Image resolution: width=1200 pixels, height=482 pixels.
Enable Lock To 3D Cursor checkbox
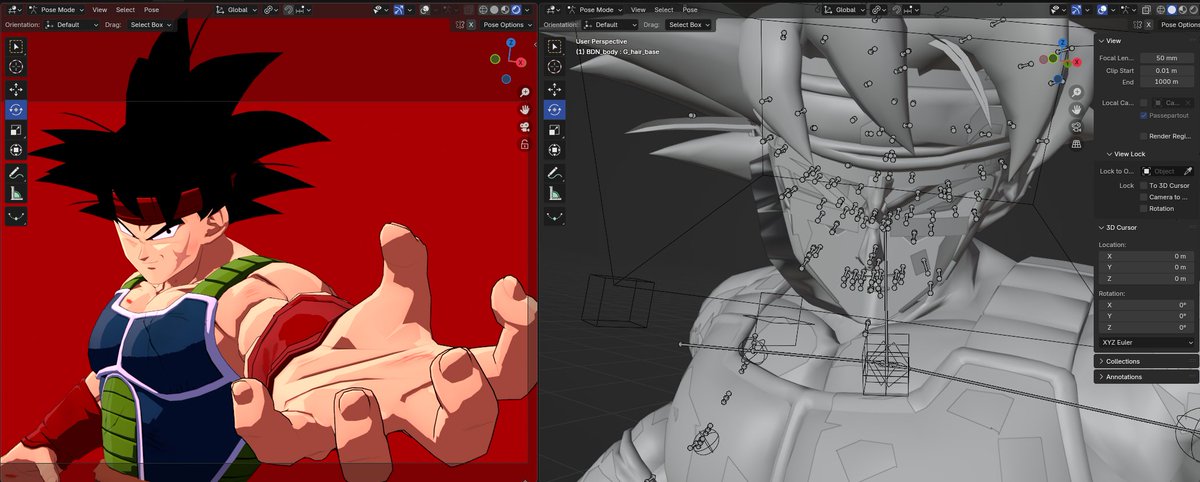coord(1144,186)
